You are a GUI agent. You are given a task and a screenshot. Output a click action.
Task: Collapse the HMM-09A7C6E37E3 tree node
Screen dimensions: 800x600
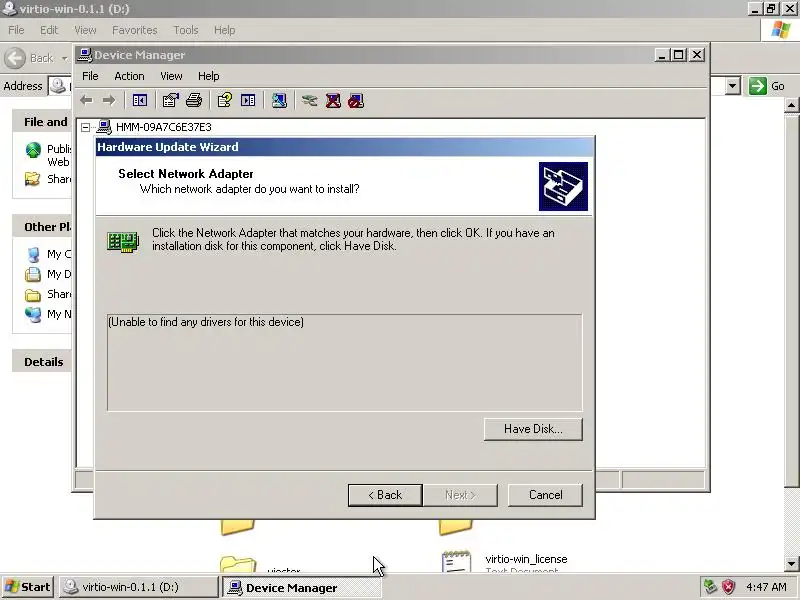[86, 127]
